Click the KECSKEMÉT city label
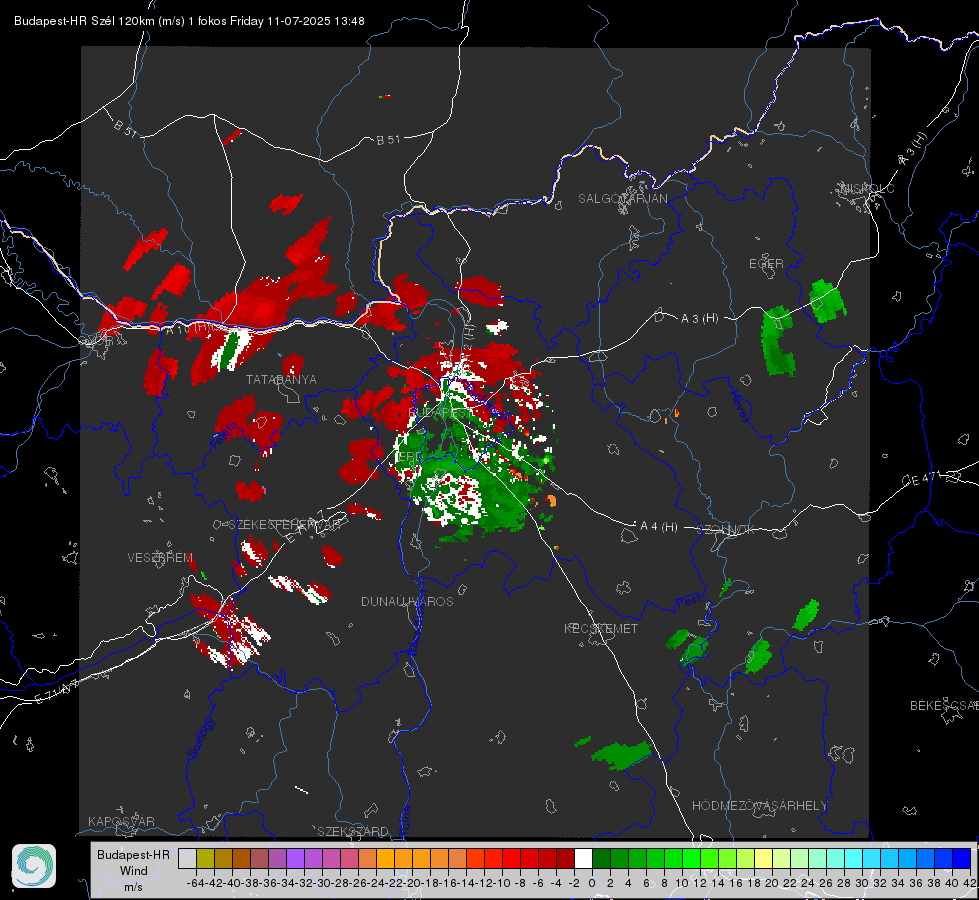This screenshot has width=979, height=900. coord(601,628)
